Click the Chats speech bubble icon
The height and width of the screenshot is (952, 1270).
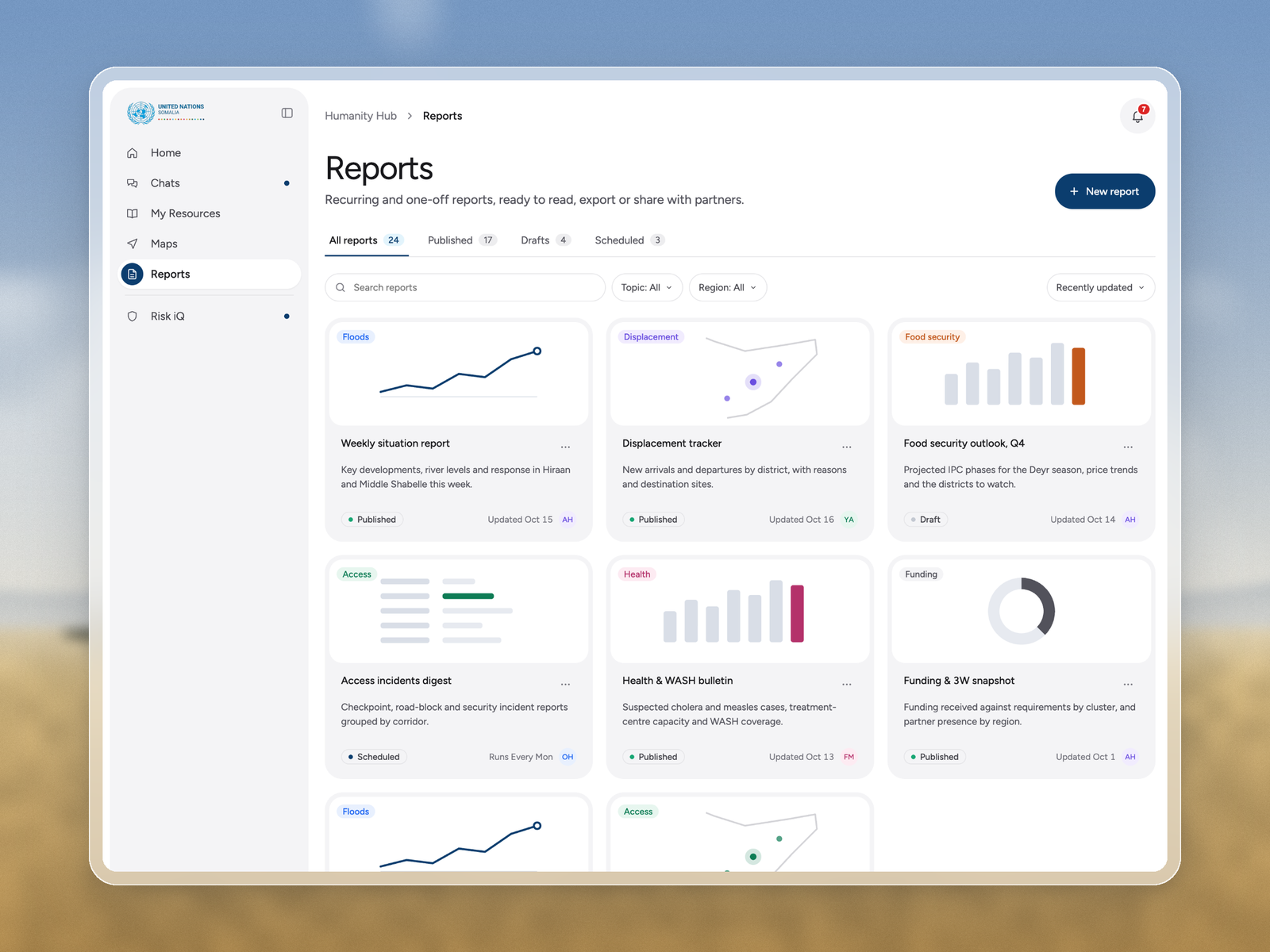[x=133, y=183]
